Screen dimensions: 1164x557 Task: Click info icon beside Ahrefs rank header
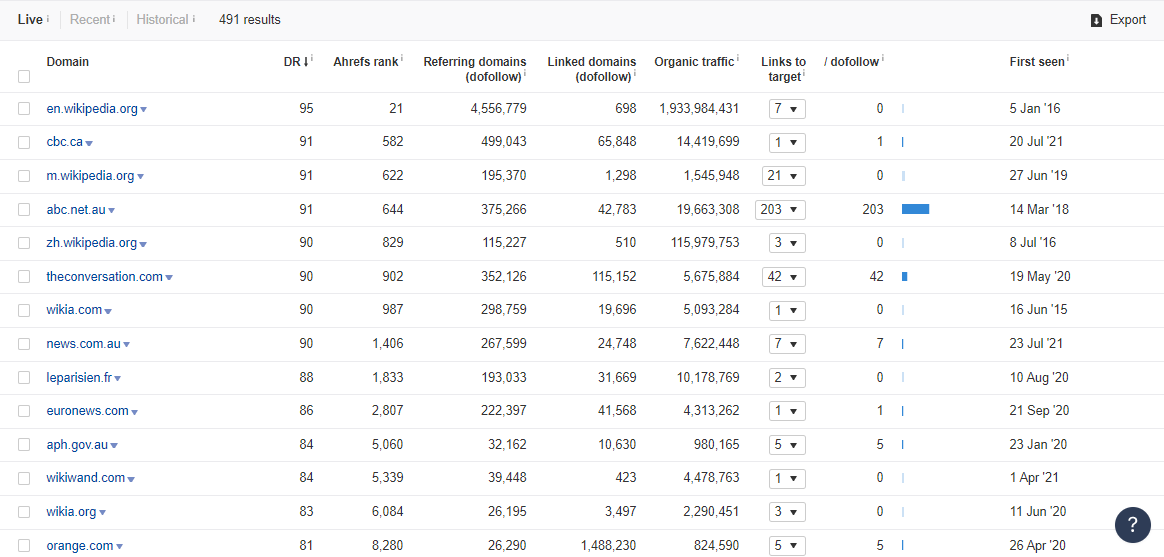point(402,59)
